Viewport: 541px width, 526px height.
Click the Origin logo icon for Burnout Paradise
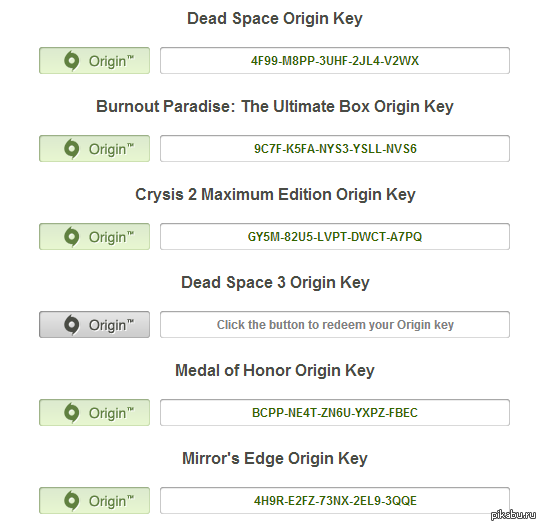(x=72, y=149)
